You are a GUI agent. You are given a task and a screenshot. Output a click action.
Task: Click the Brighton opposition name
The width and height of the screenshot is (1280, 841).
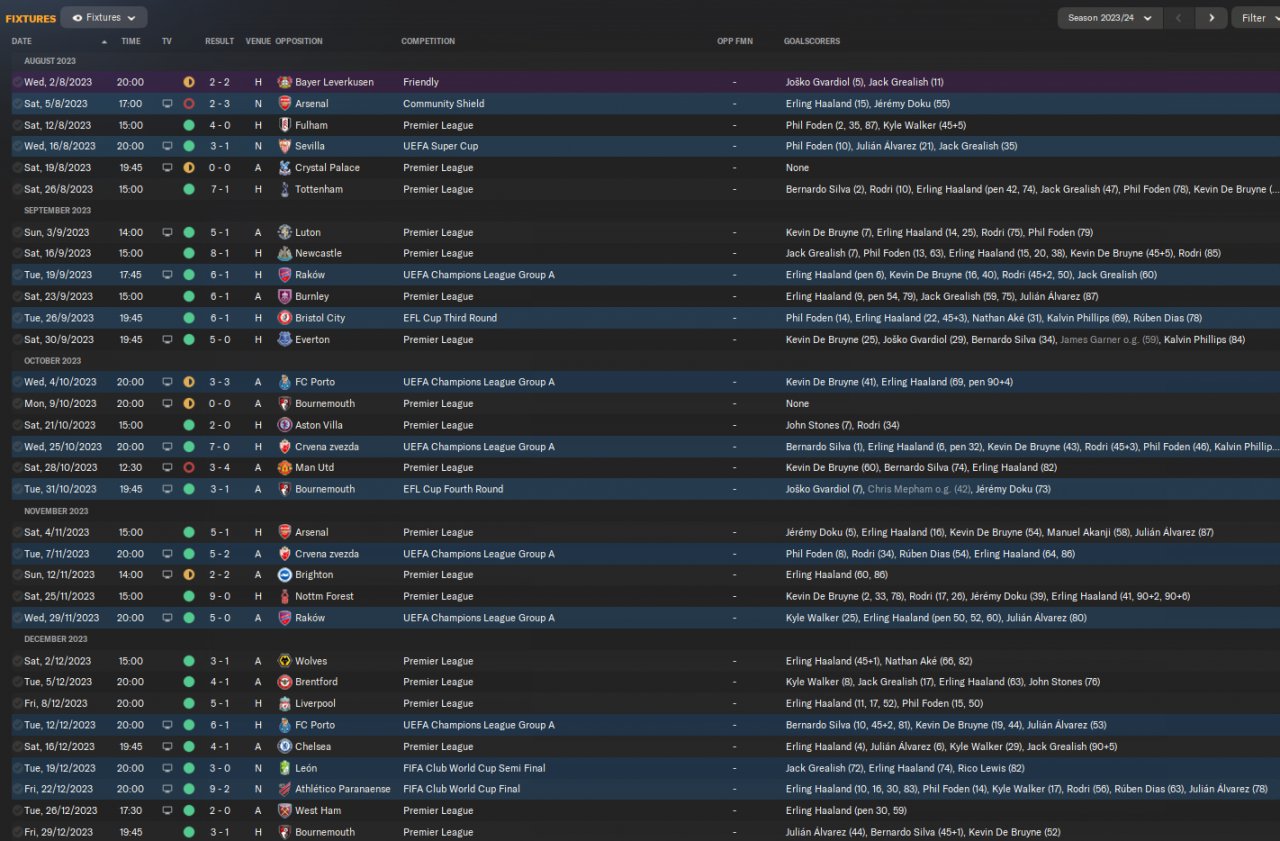coord(314,575)
